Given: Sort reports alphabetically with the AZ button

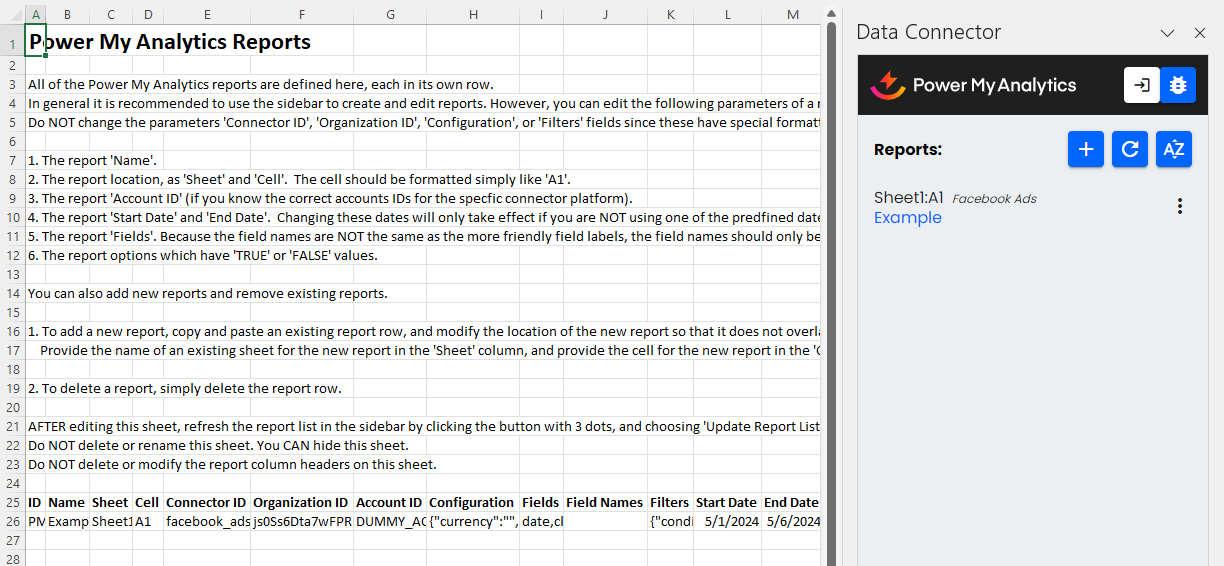Looking at the screenshot, I should click(1174, 149).
